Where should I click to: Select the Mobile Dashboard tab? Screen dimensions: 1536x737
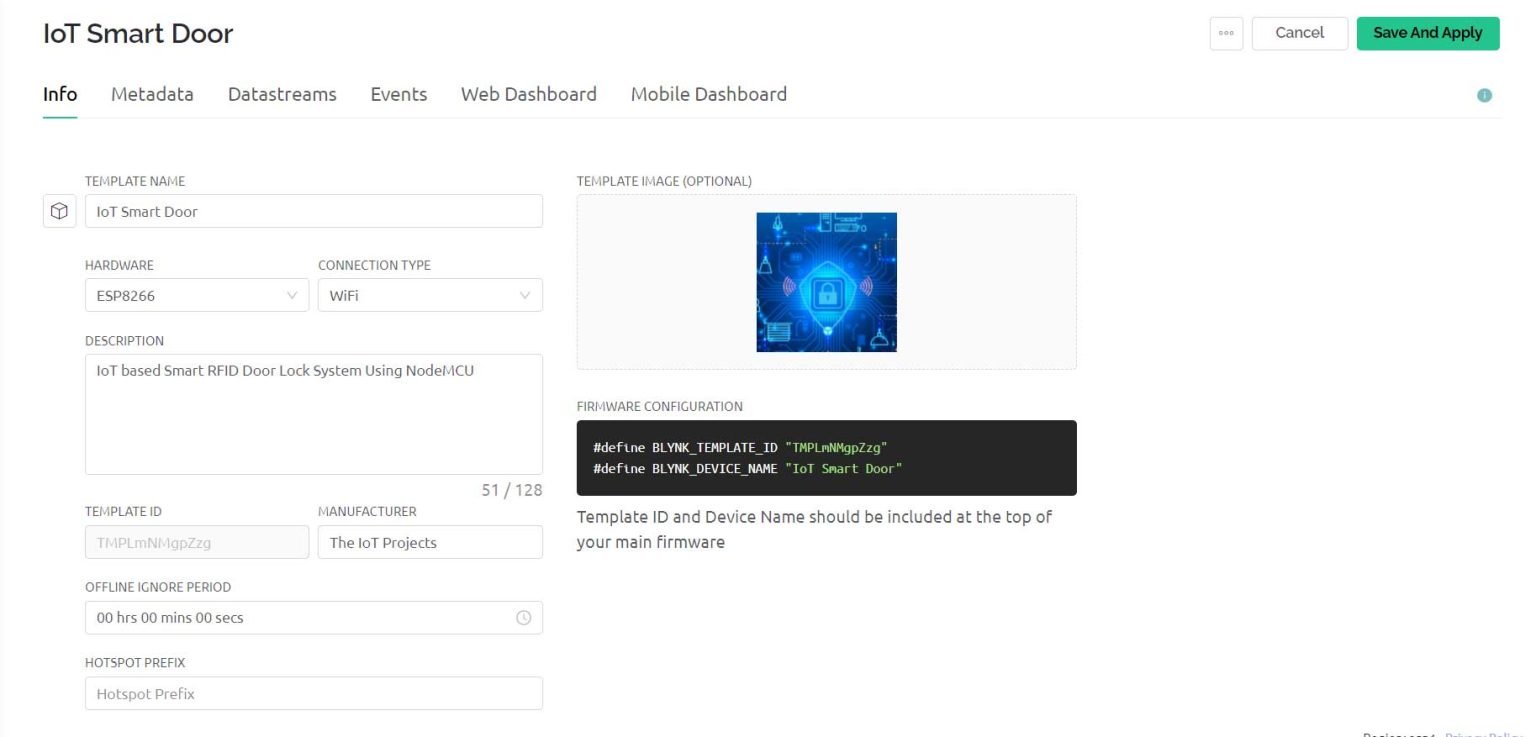708,94
